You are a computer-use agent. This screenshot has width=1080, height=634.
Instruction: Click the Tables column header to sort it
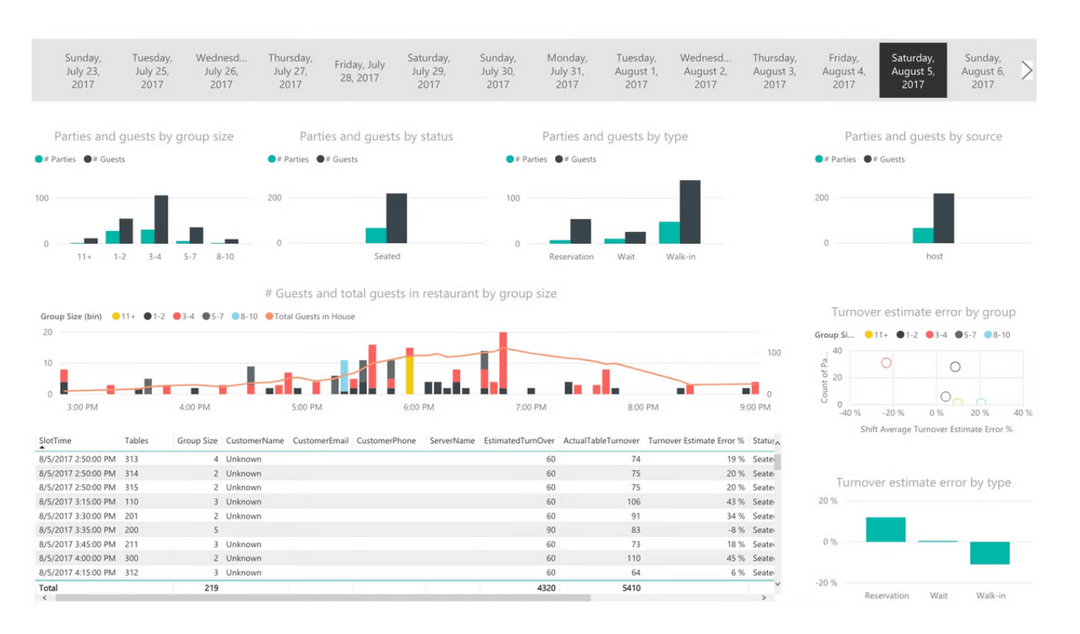pyautogui.click(x=138, y=440)
